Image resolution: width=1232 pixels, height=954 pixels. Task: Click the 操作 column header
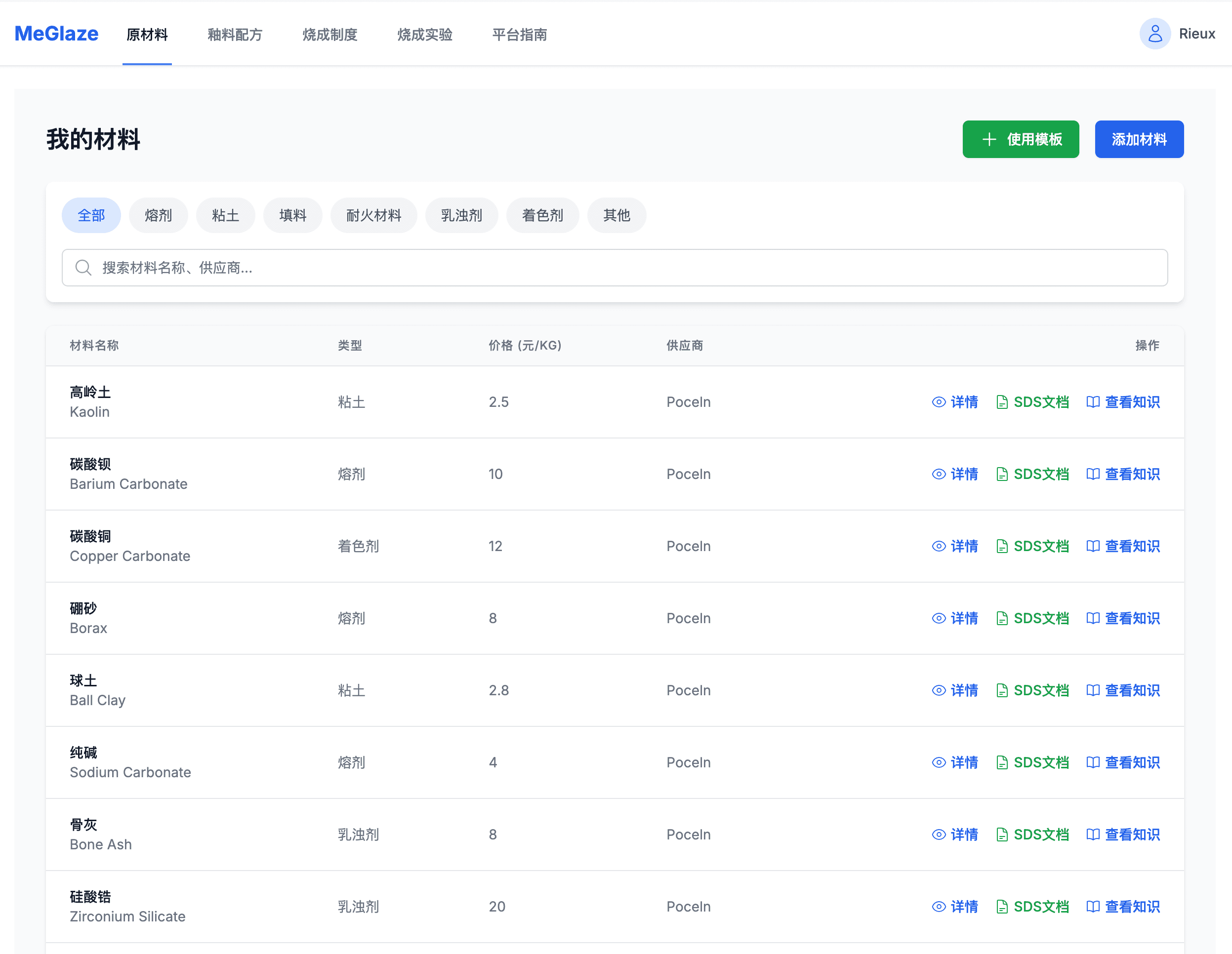(x=1148, y=346)
